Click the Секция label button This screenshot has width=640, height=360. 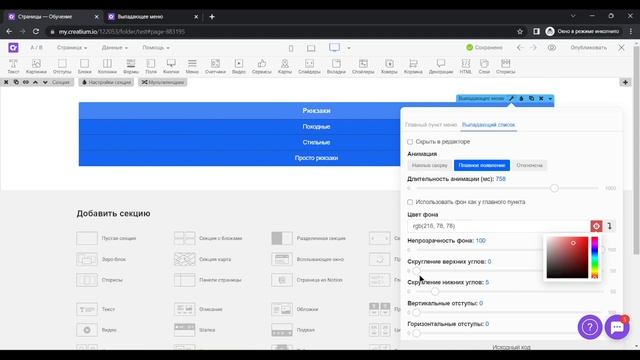coord(61,82)
